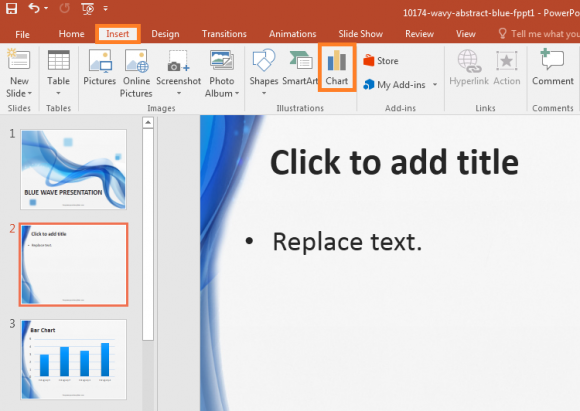
Task: Click the Table grid icon
Action: coord(58,60)
